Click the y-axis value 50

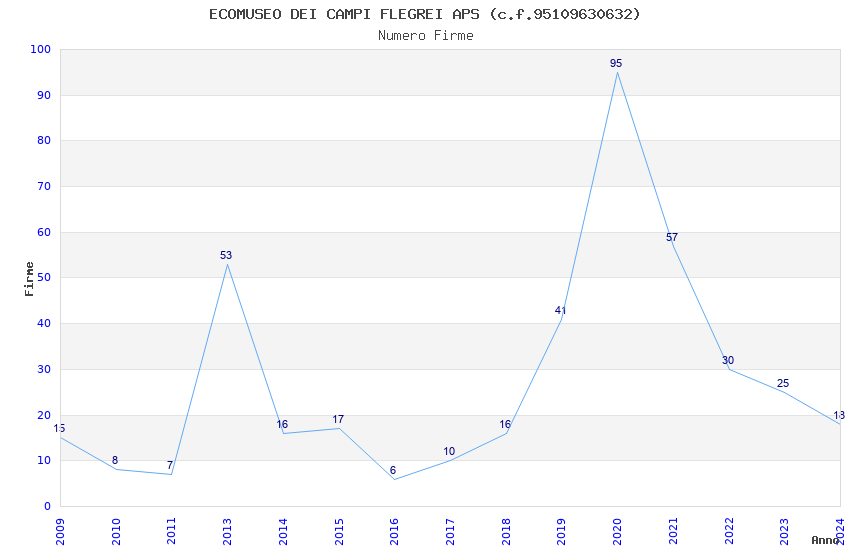click(x=44, y=277)
